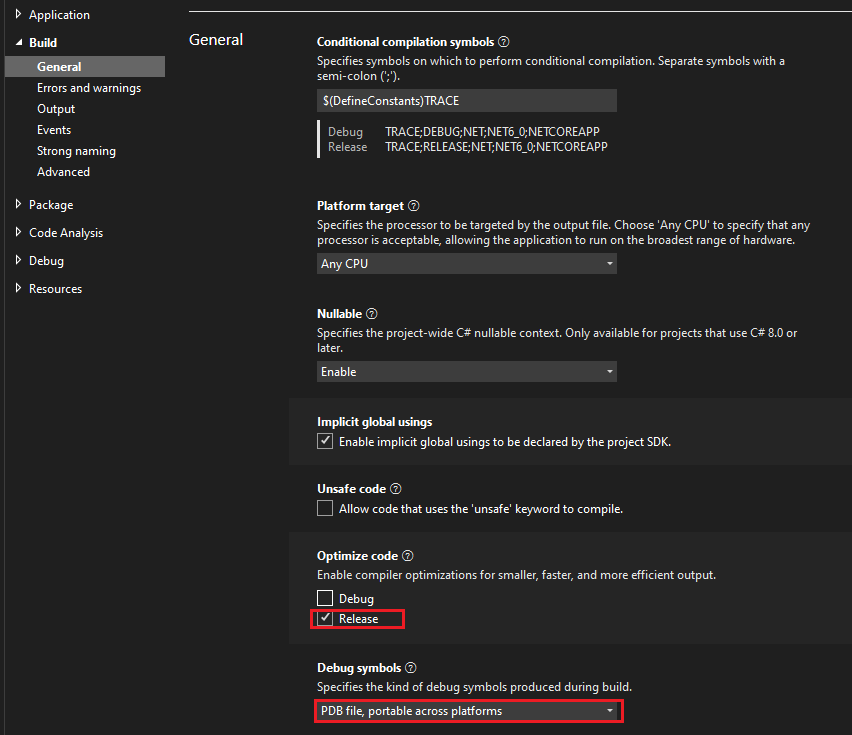Open the Strong naming settings
Screen dimensions: 852x735
point(76,150)
